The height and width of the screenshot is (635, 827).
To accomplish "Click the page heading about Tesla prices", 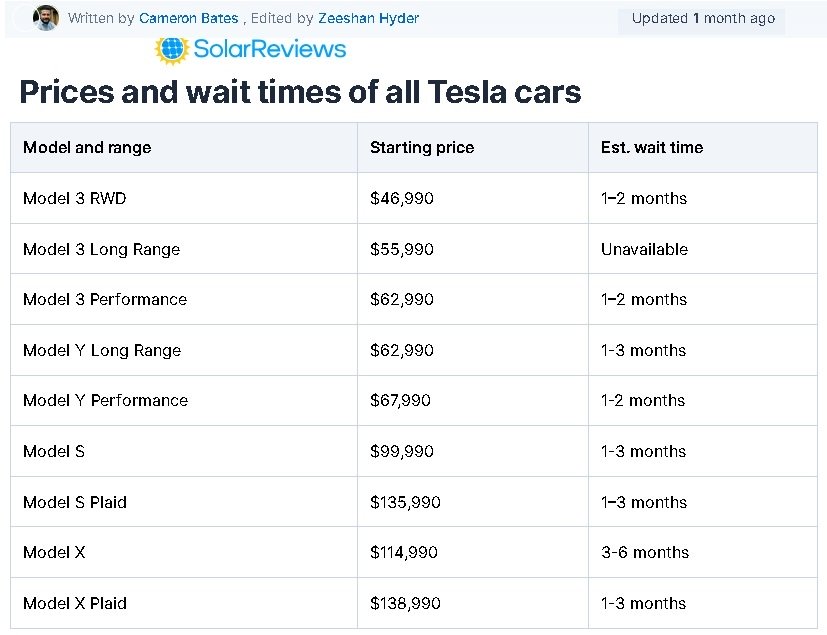I will click(300, 92).
